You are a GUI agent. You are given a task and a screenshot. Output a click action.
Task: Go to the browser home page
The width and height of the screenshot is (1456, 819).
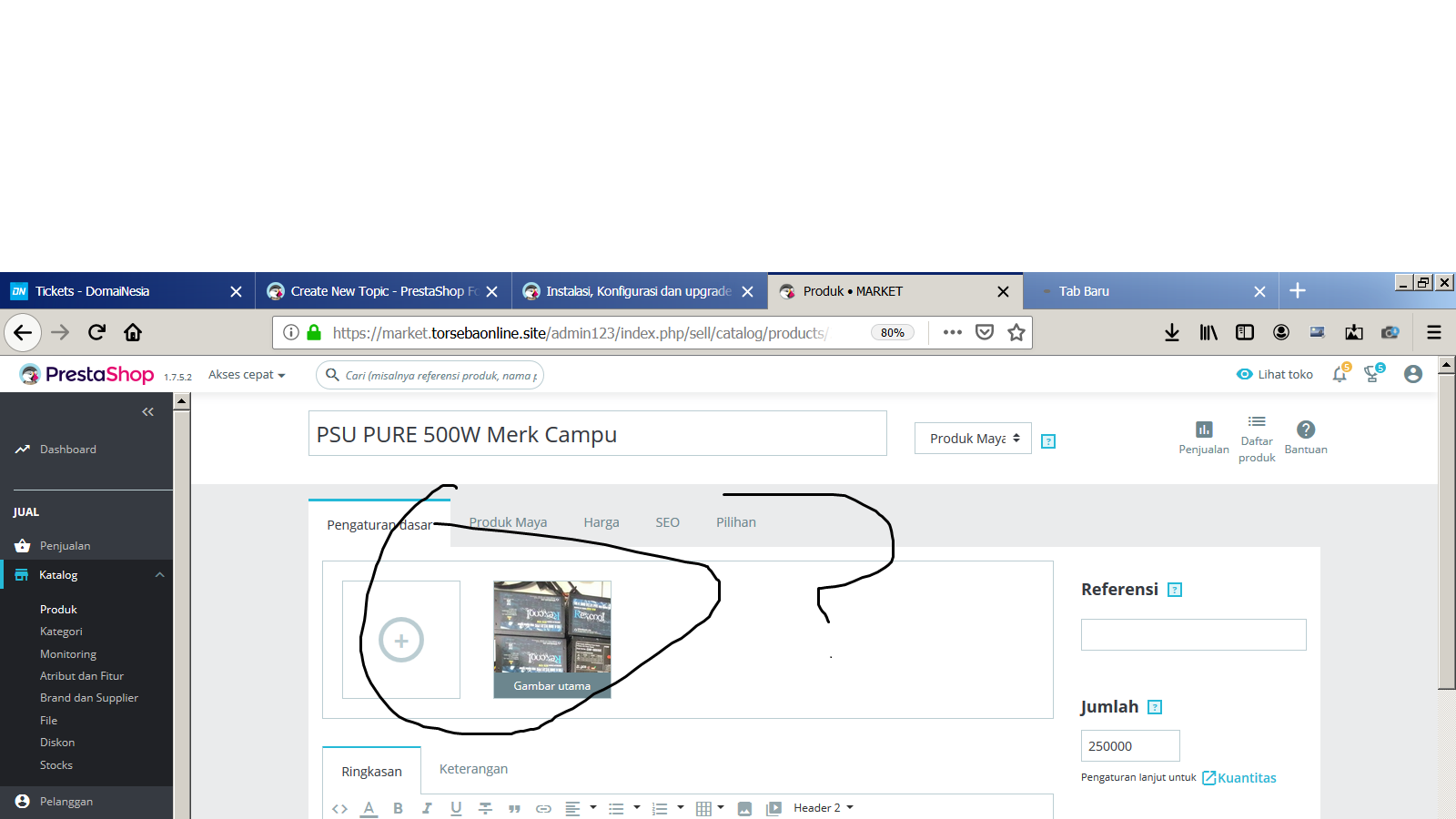pos(133,332)
